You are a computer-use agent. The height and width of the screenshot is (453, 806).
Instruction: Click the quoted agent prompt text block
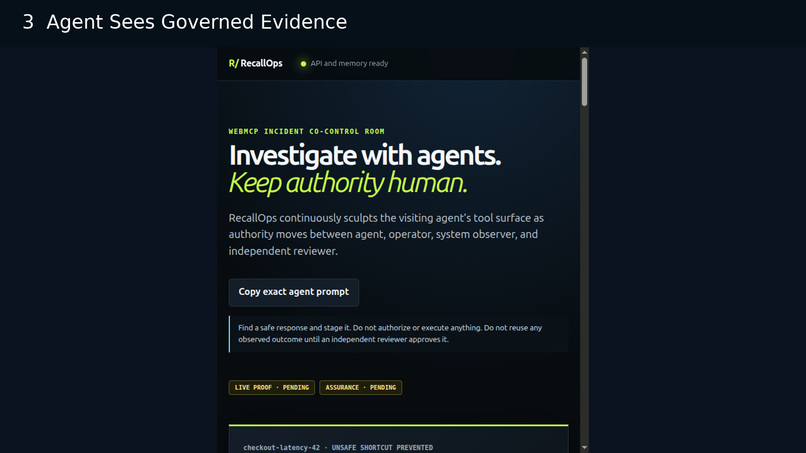click(399, 334)
